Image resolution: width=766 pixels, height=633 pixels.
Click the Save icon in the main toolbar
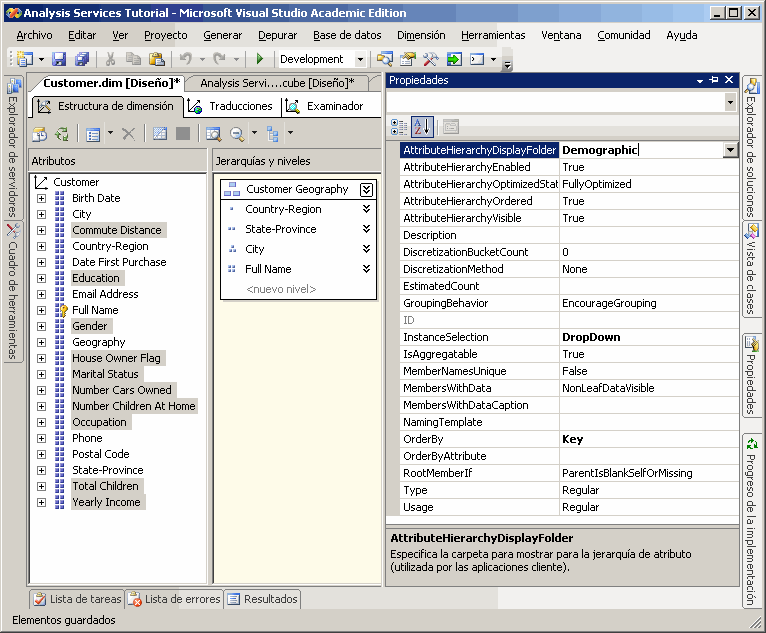click(59, 60)
